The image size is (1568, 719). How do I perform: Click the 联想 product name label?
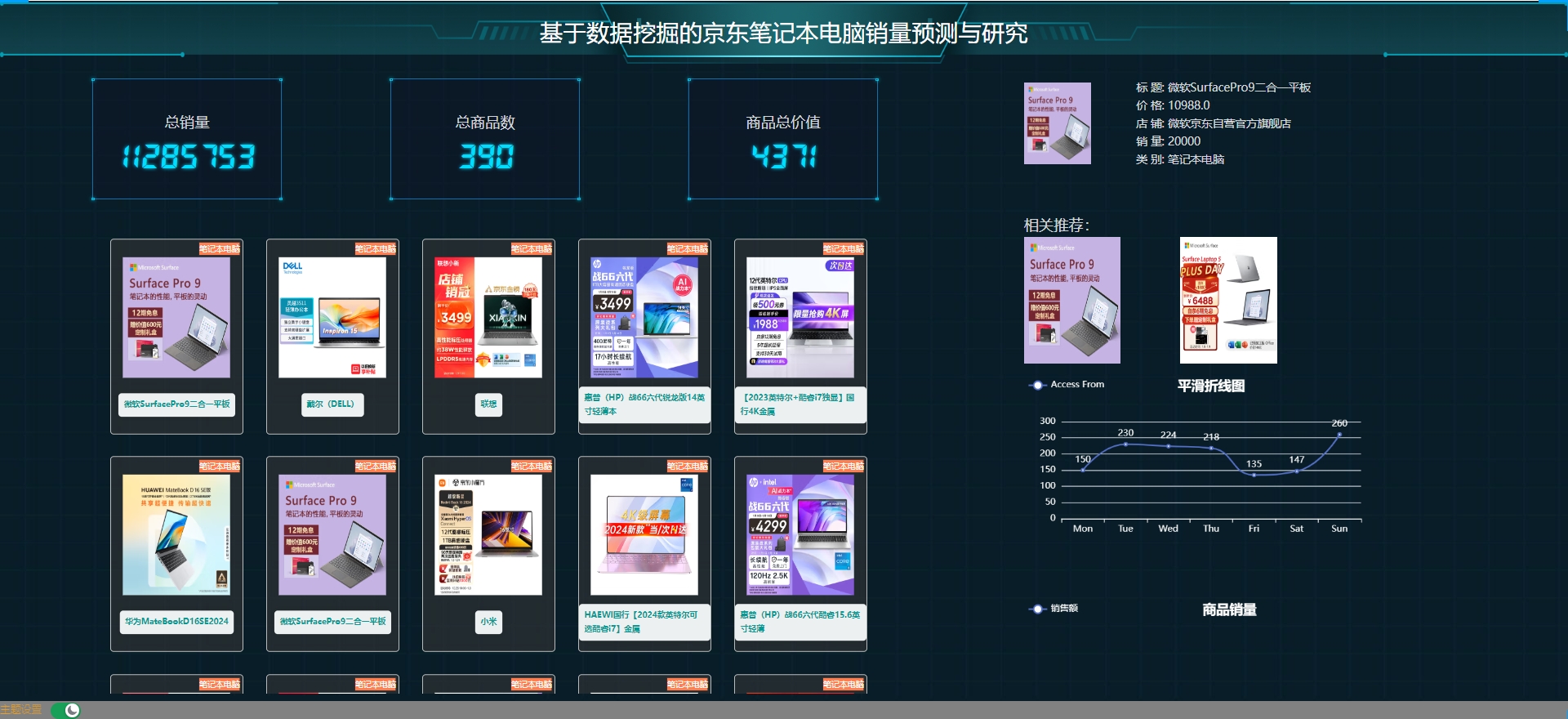click(x=488, y=404)
